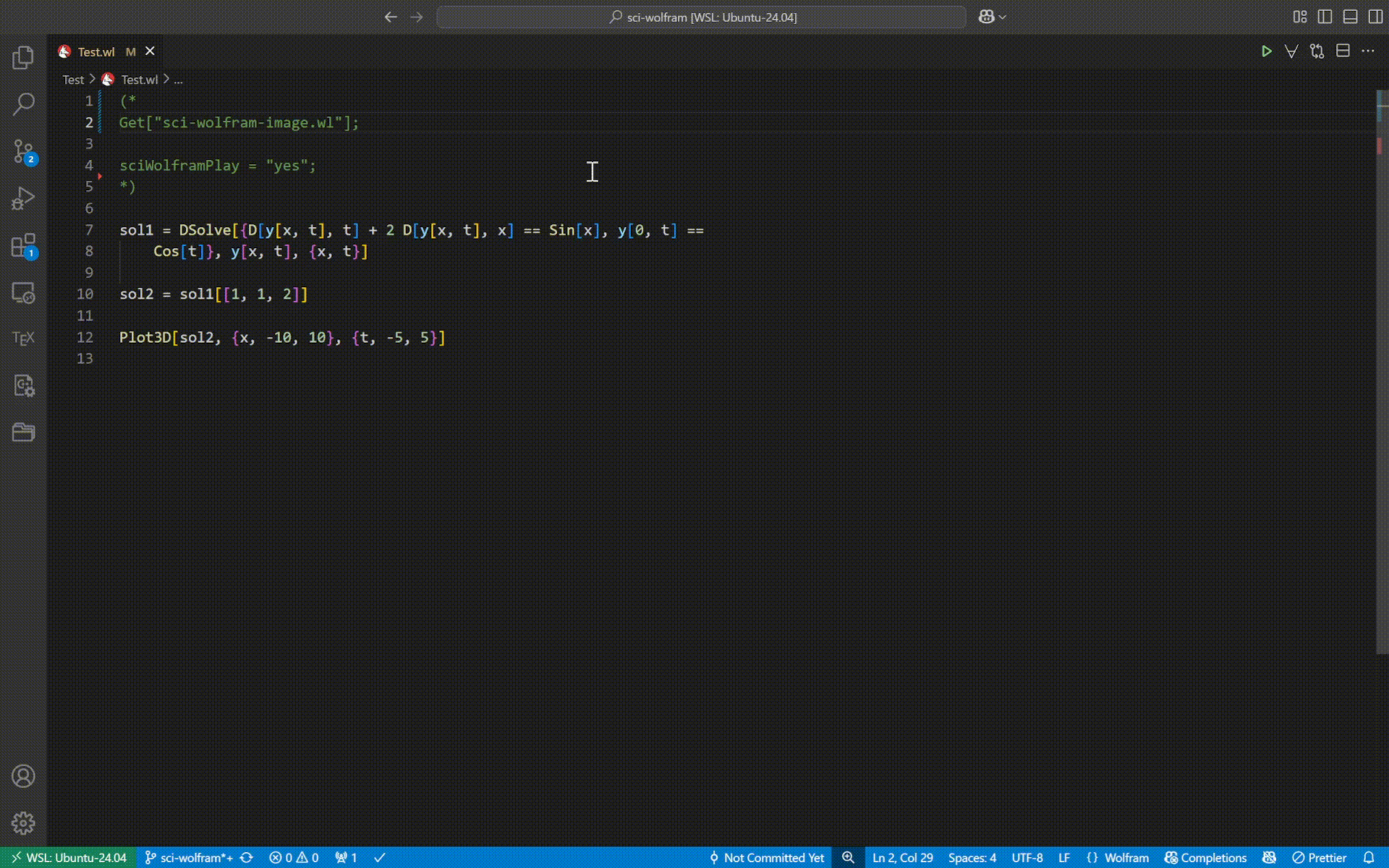This screenshot has width=1389, height=868.
Task: Click the Get["sci-wolfram-image.wl"] line
Action: (239, 123)
